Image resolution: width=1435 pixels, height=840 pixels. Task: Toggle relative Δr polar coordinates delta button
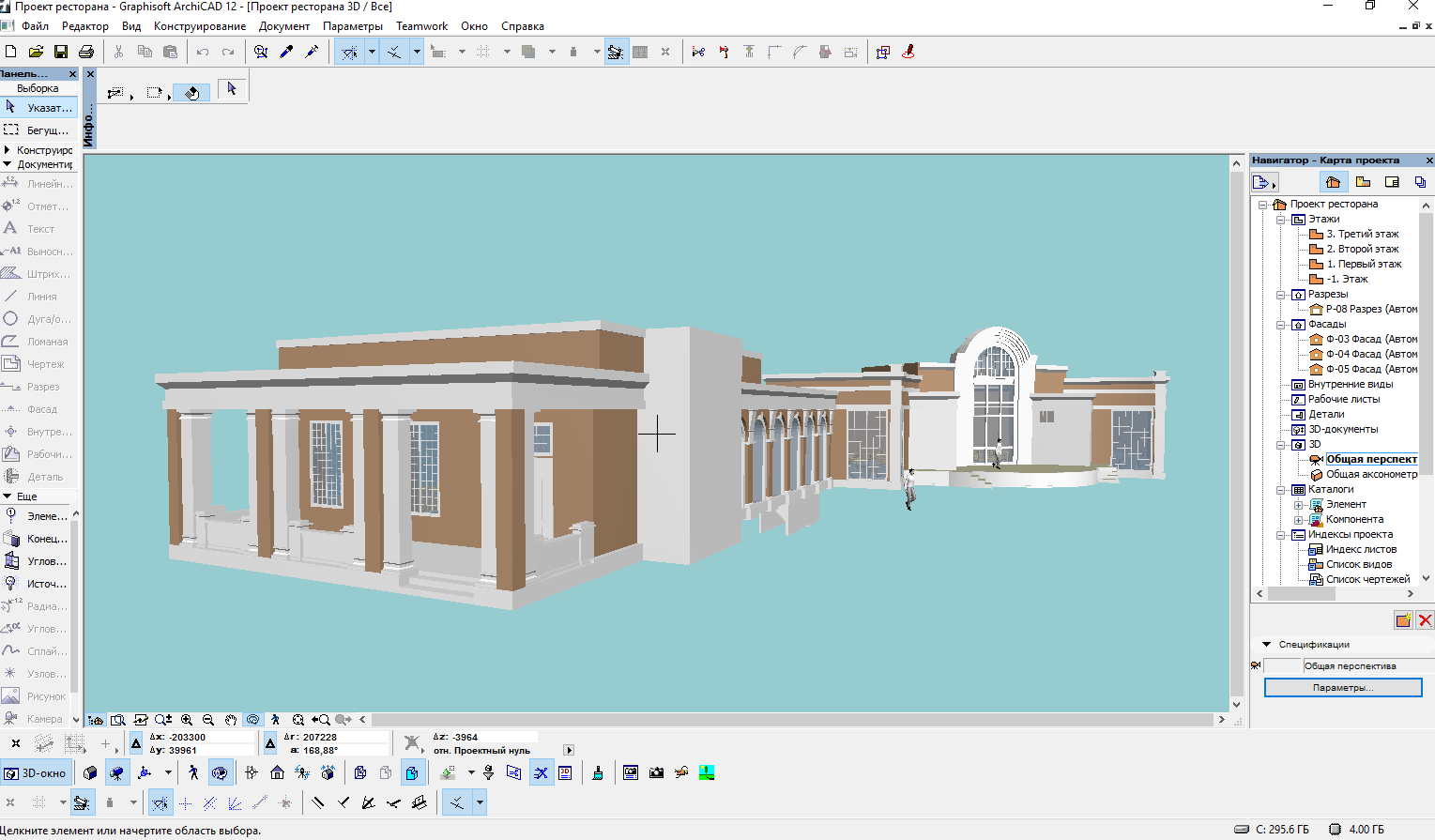click(x=270, y=743)
